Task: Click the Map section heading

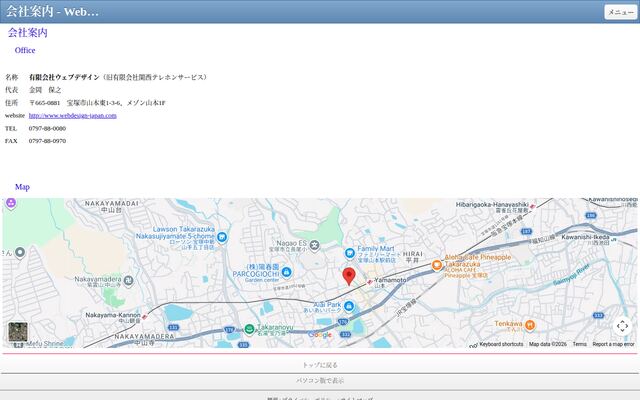Action: 22,187
